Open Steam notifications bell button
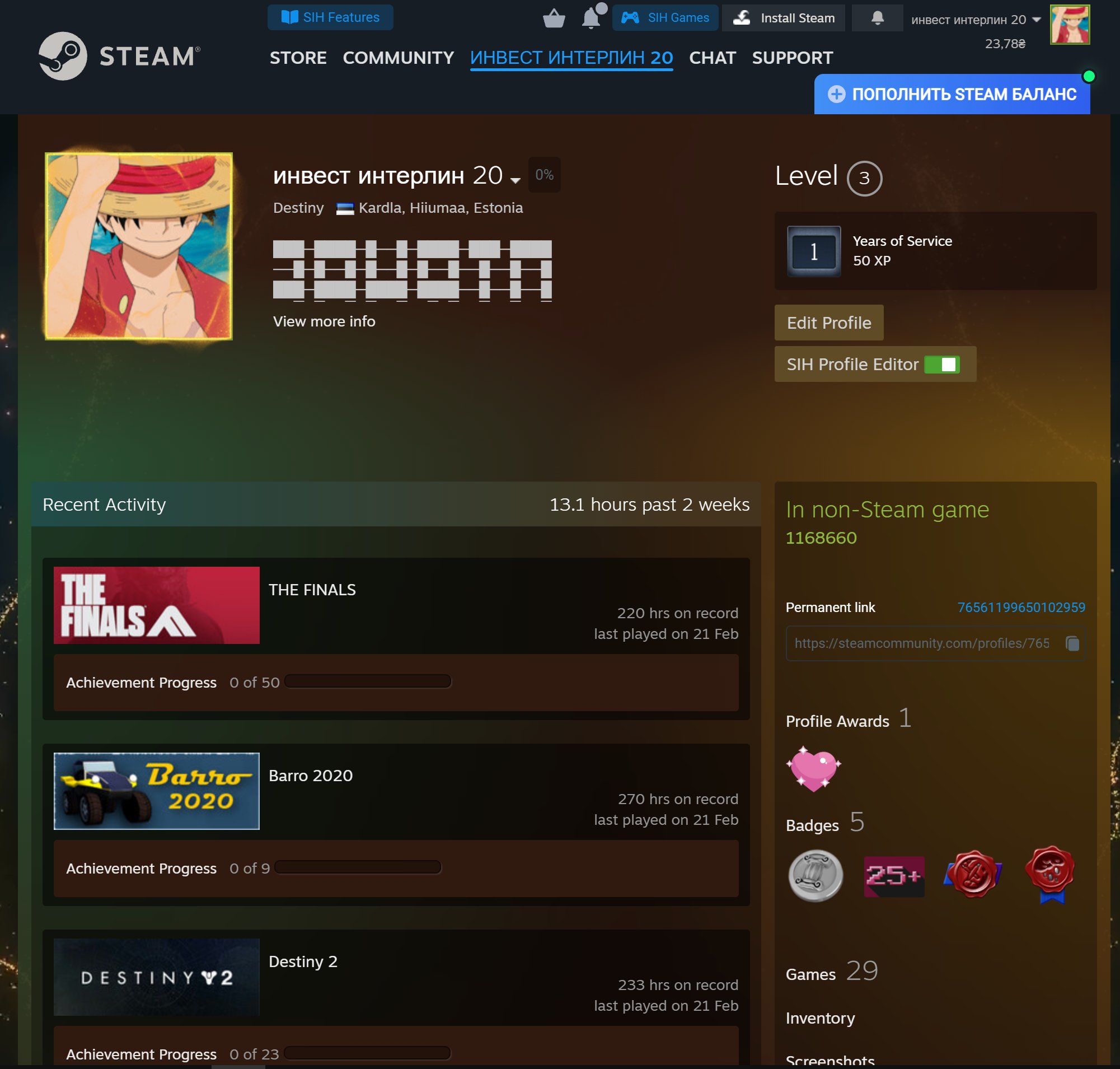This screenshot has width=1120, height=1069. pos(877,18)
